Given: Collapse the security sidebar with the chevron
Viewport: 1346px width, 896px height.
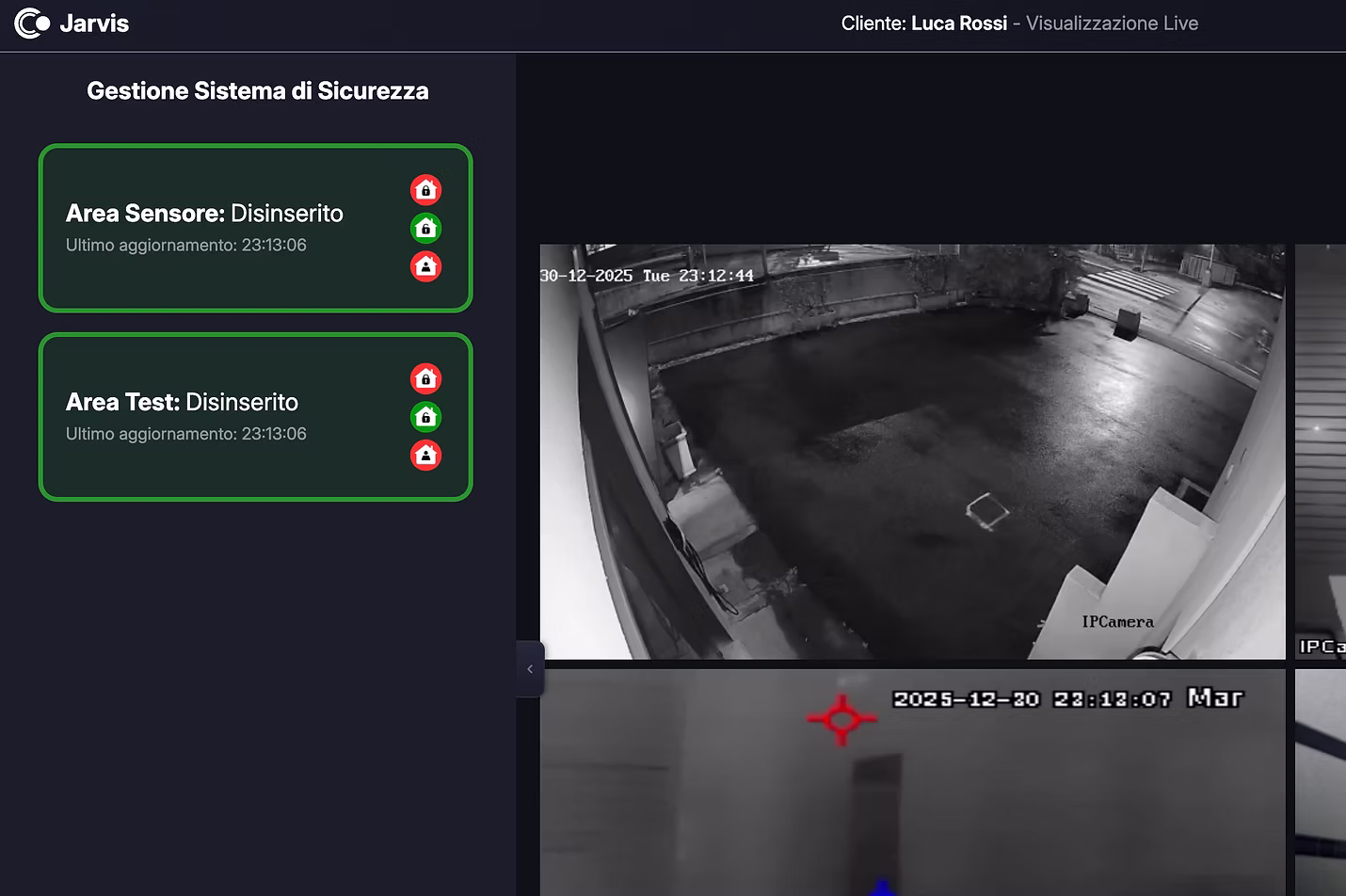Looking at the screenshot, I should (x=530, y=669).
